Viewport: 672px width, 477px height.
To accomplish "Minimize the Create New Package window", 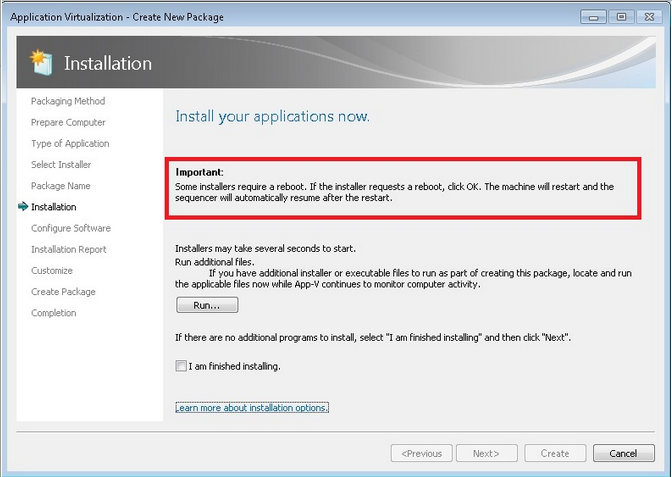I will 597,16.
